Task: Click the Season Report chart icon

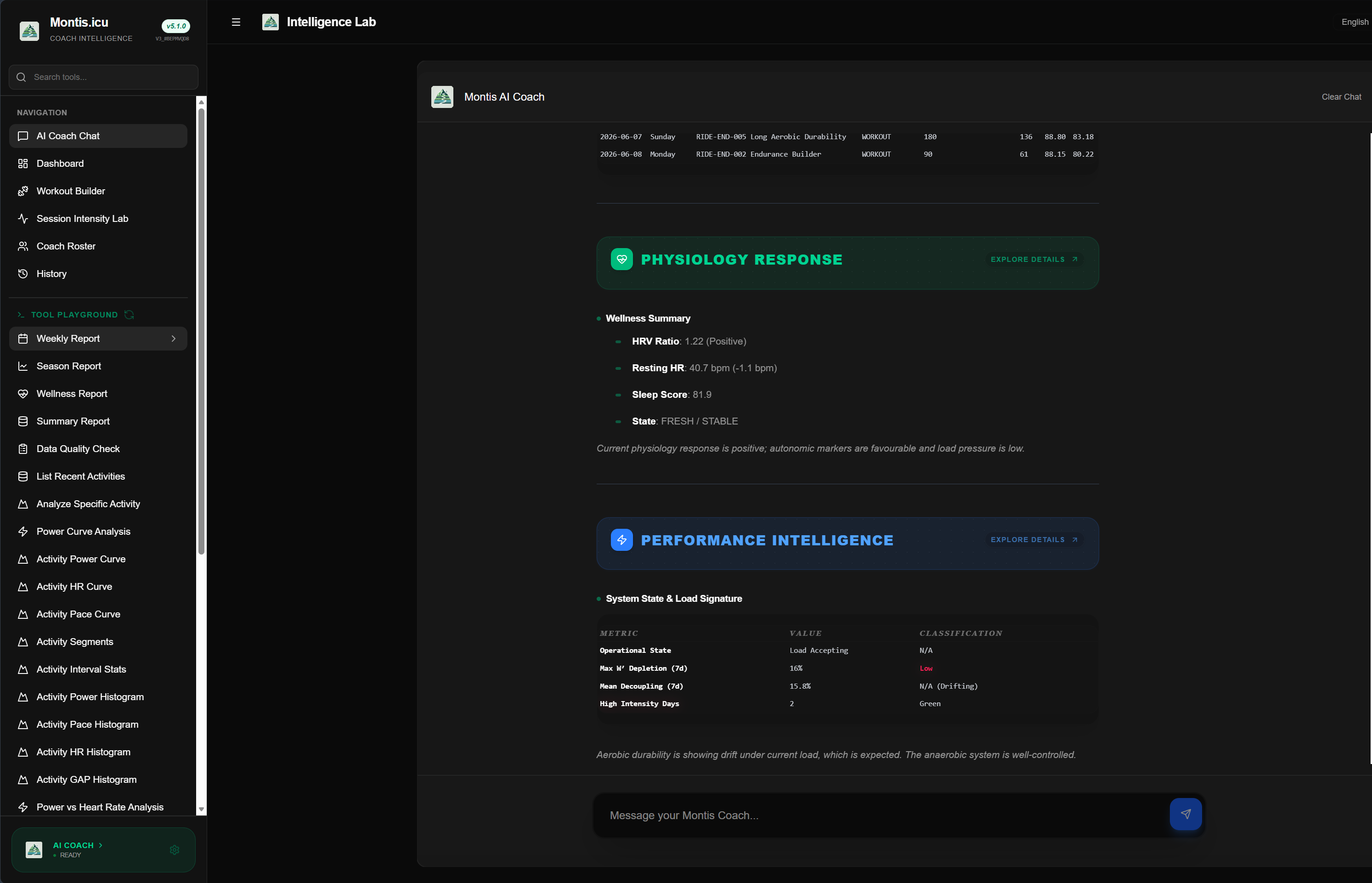Action: coord(23,366)
